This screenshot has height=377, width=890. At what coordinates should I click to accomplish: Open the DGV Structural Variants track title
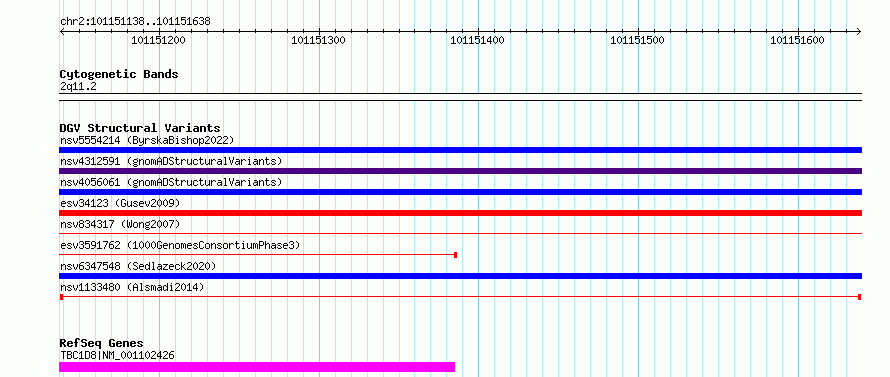pos(140,128)
